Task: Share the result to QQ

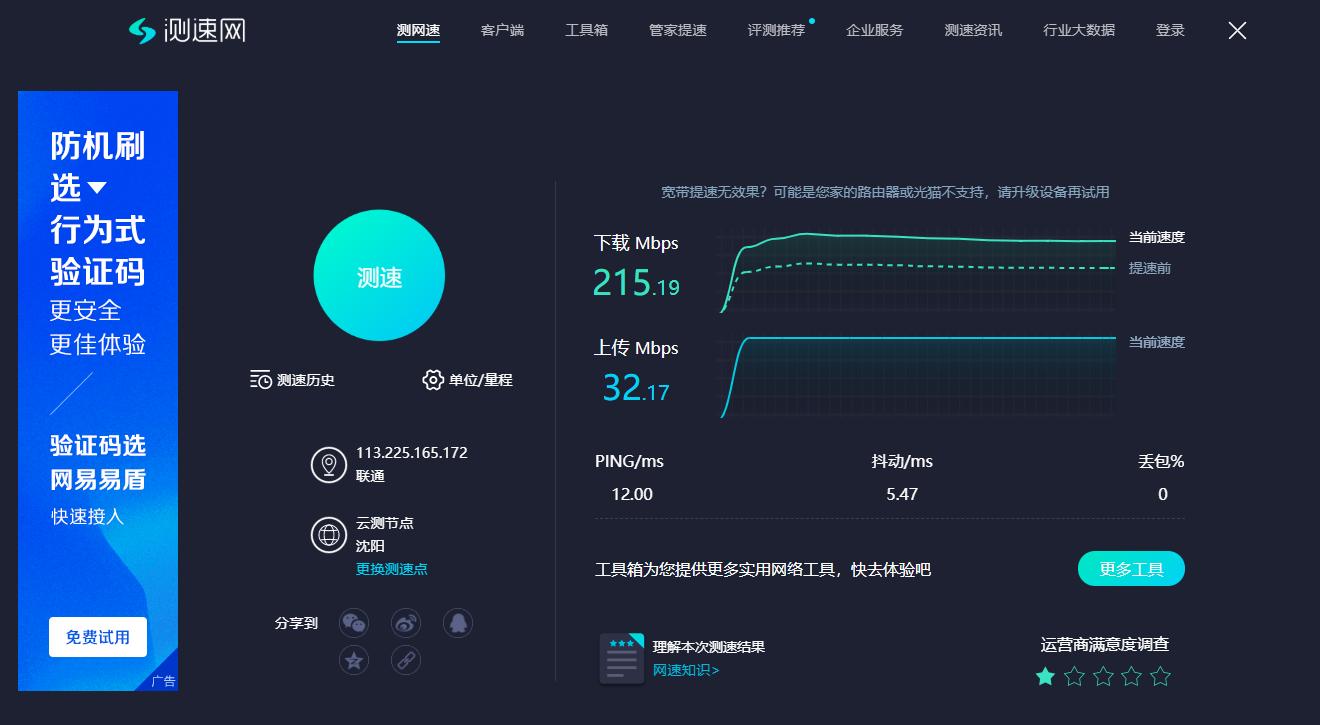Action: tap(458, 622)
